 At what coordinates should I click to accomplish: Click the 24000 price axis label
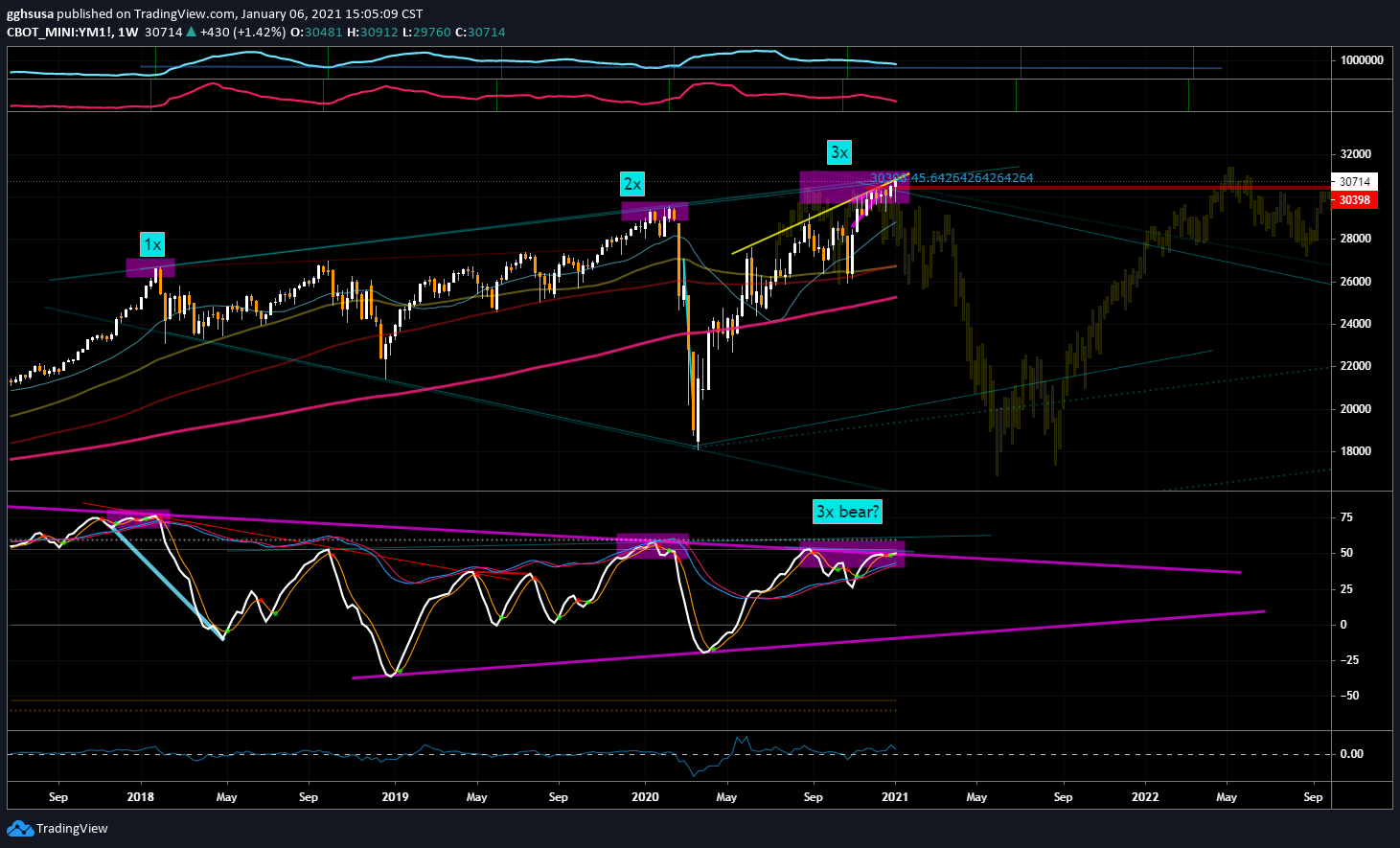coord(1355,324)
